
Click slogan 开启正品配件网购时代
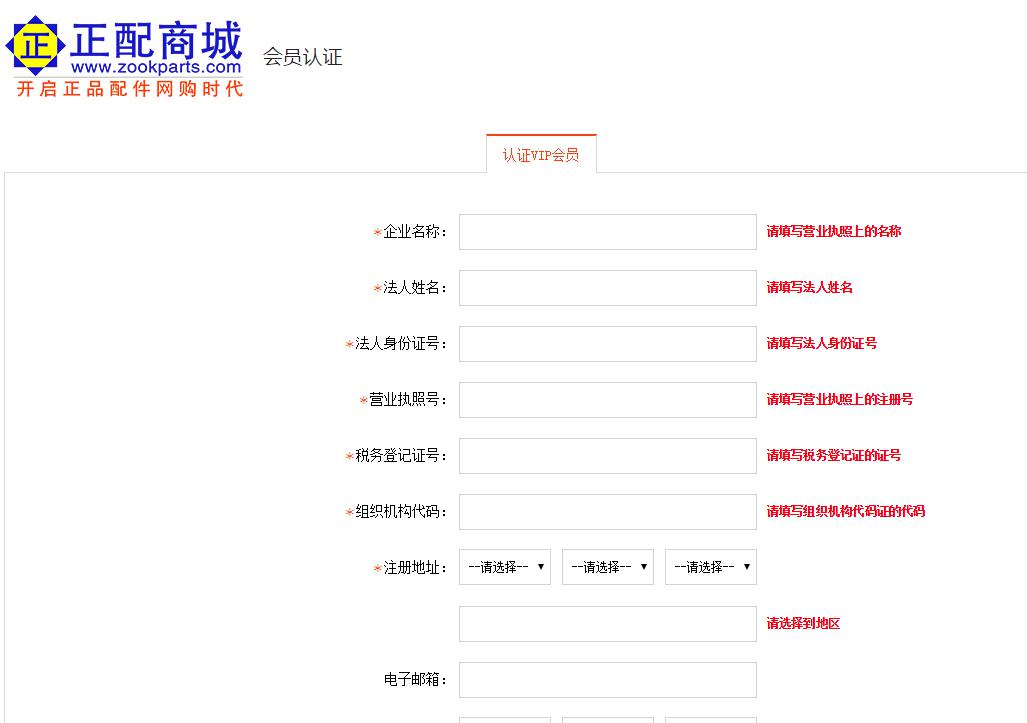point(130,88)
